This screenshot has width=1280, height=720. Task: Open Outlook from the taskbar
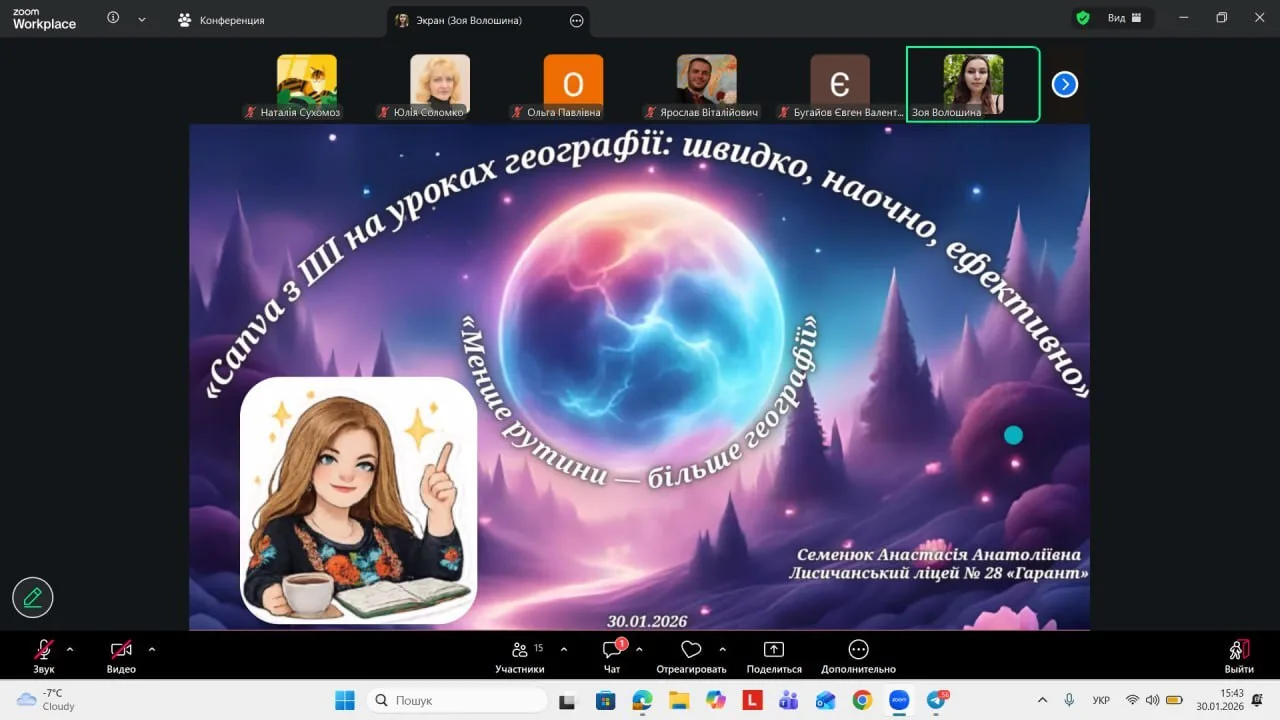825,700
